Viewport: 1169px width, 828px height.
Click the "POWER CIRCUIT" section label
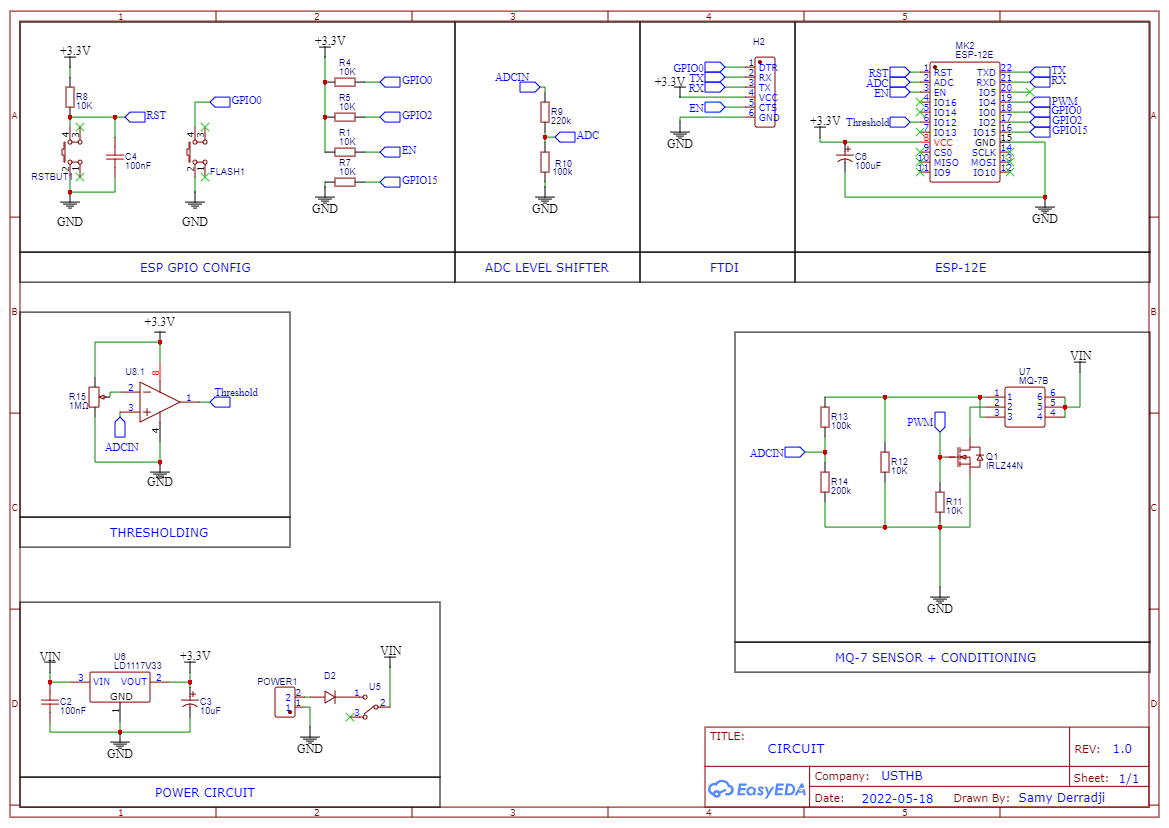click(205, 793)
